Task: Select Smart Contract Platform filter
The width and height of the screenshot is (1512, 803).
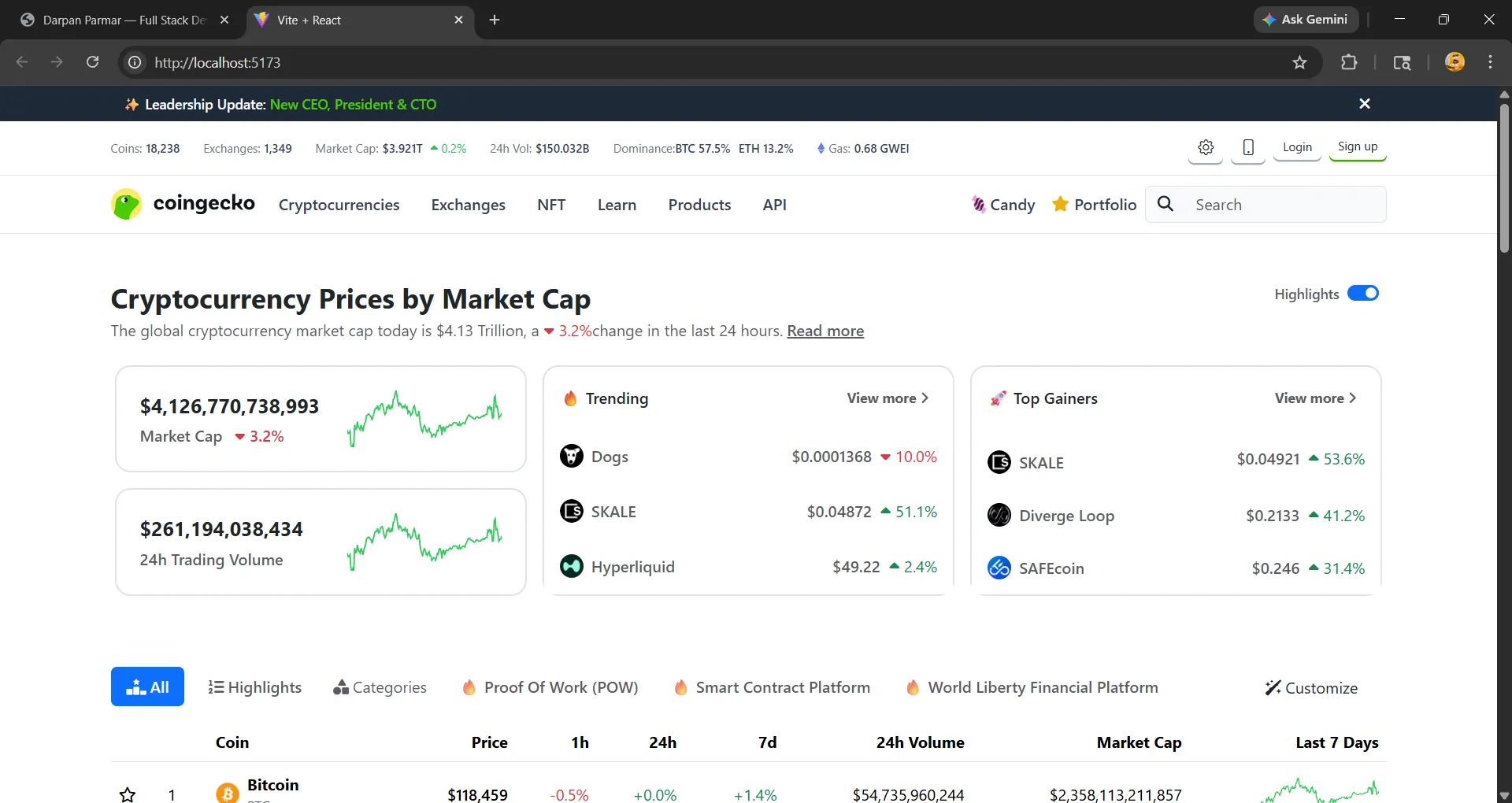Action: (773, 687)
